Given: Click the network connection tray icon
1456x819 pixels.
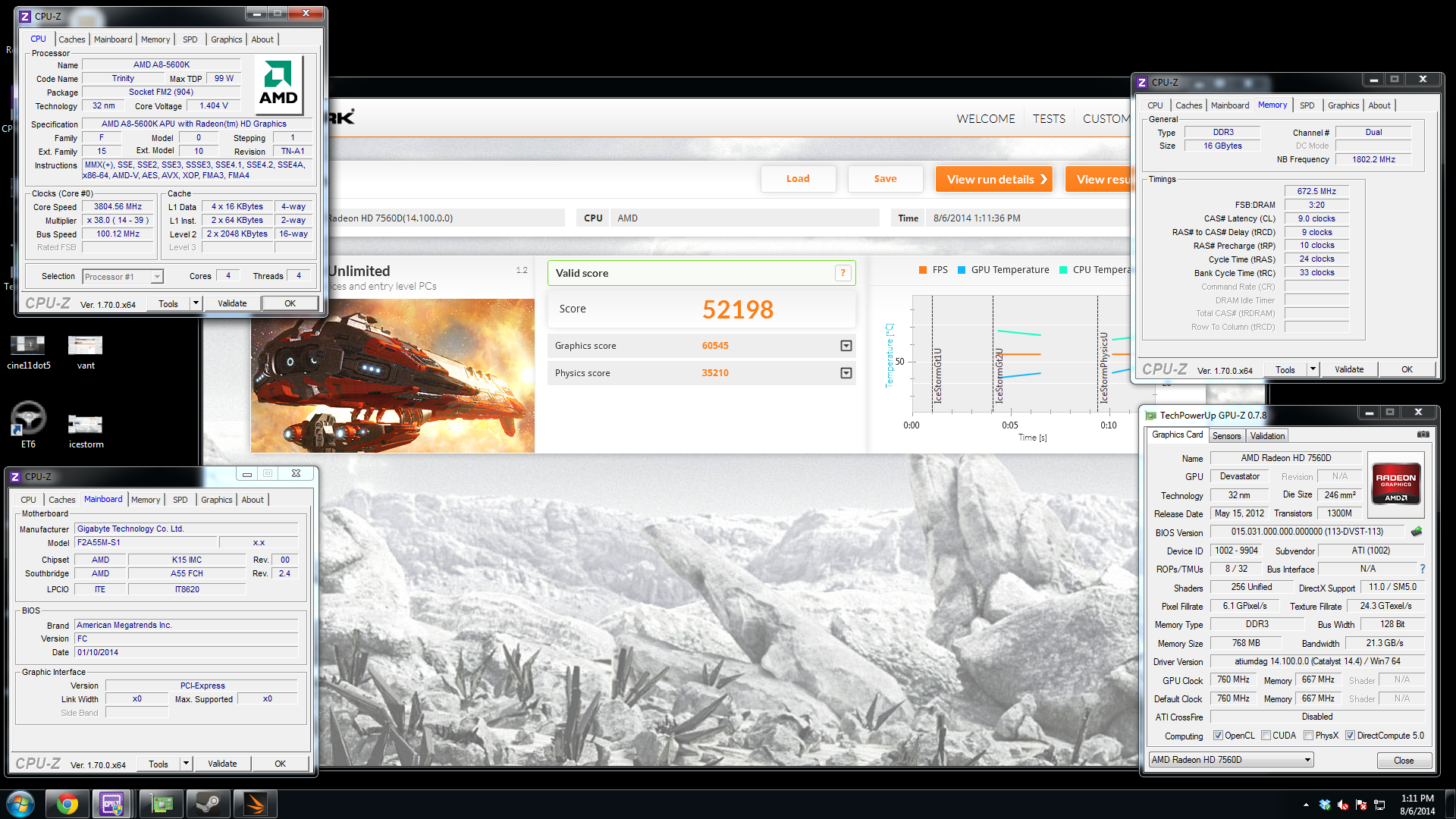Looking at the screenshot, I should coord(1379,805).
